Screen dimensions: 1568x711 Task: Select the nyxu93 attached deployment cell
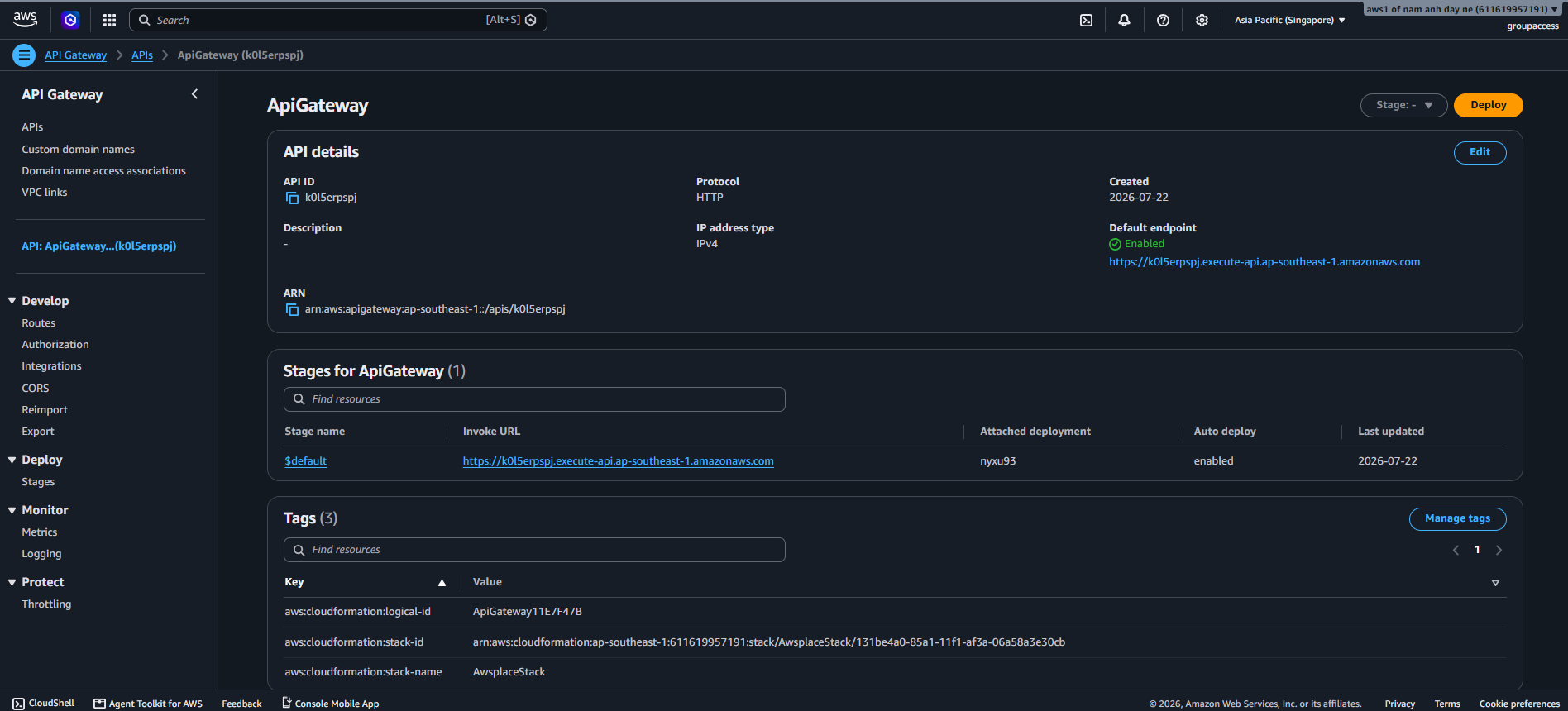click(998, 461)
